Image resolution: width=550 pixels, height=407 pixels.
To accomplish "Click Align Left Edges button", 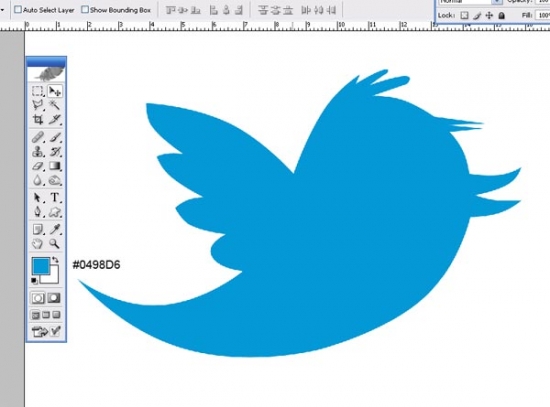I will coord(213,11).
